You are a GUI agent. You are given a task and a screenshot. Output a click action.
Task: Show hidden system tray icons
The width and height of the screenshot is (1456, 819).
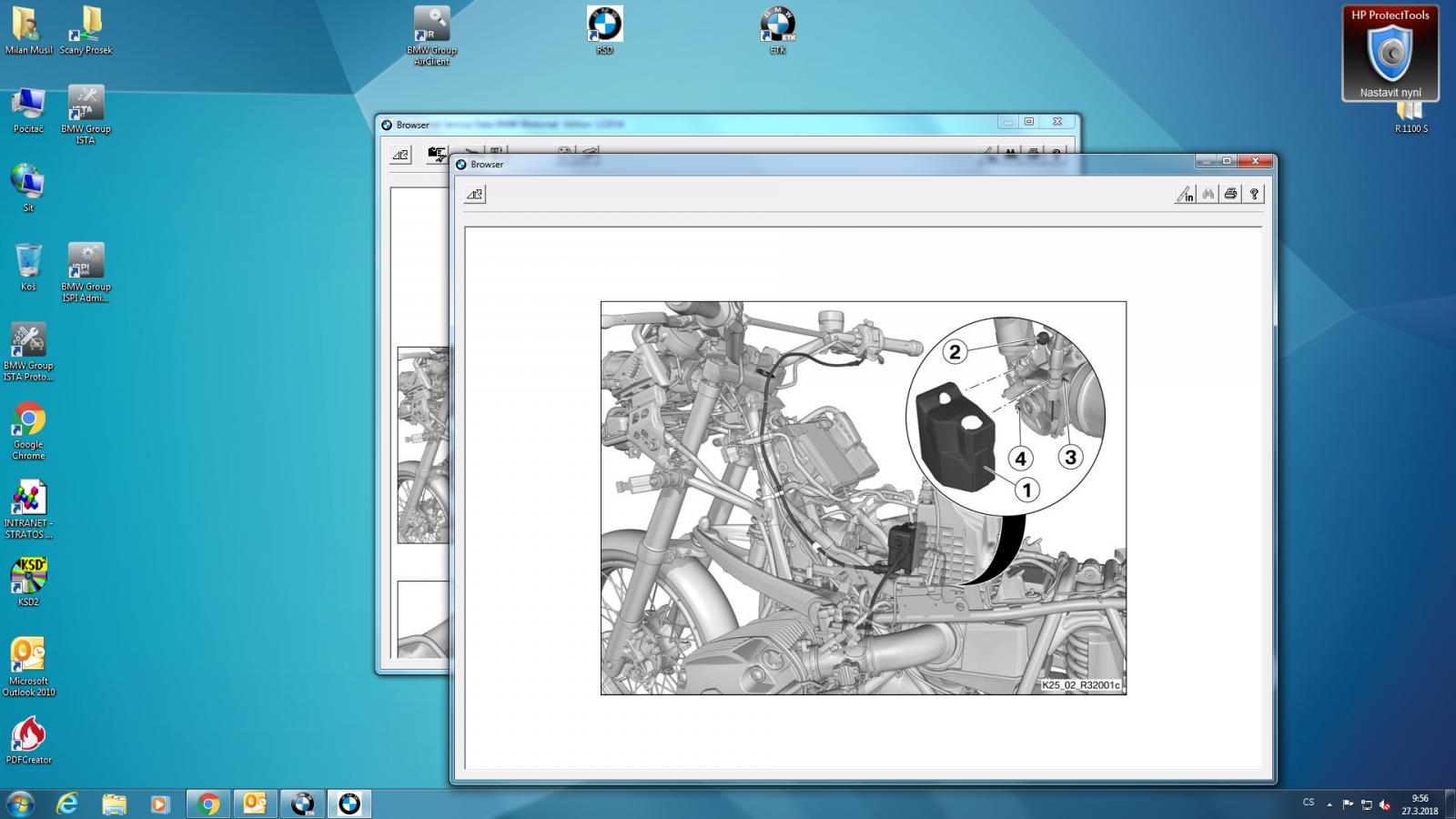tap(1330, 804)
